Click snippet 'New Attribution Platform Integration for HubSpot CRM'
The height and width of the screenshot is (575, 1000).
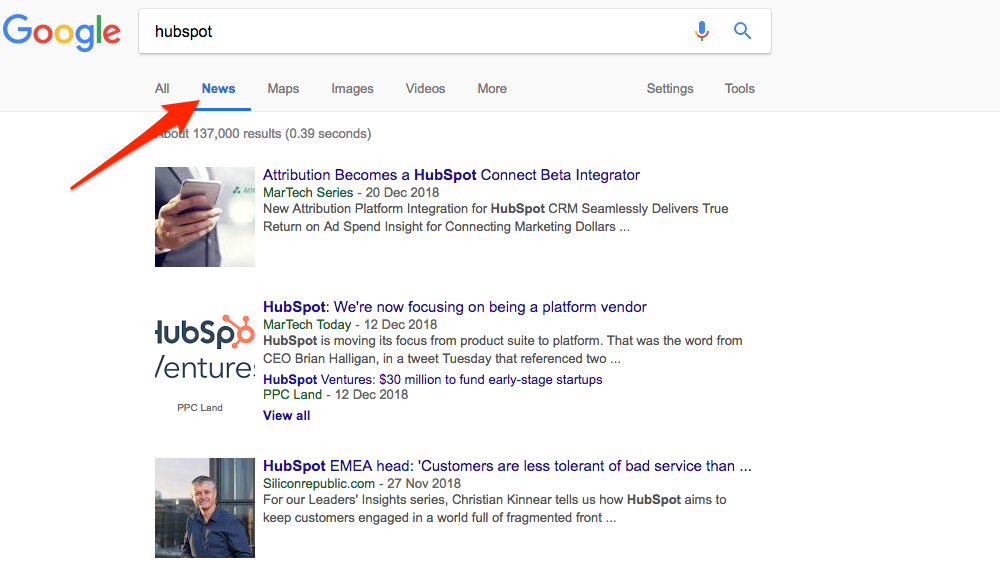[496, 217]
